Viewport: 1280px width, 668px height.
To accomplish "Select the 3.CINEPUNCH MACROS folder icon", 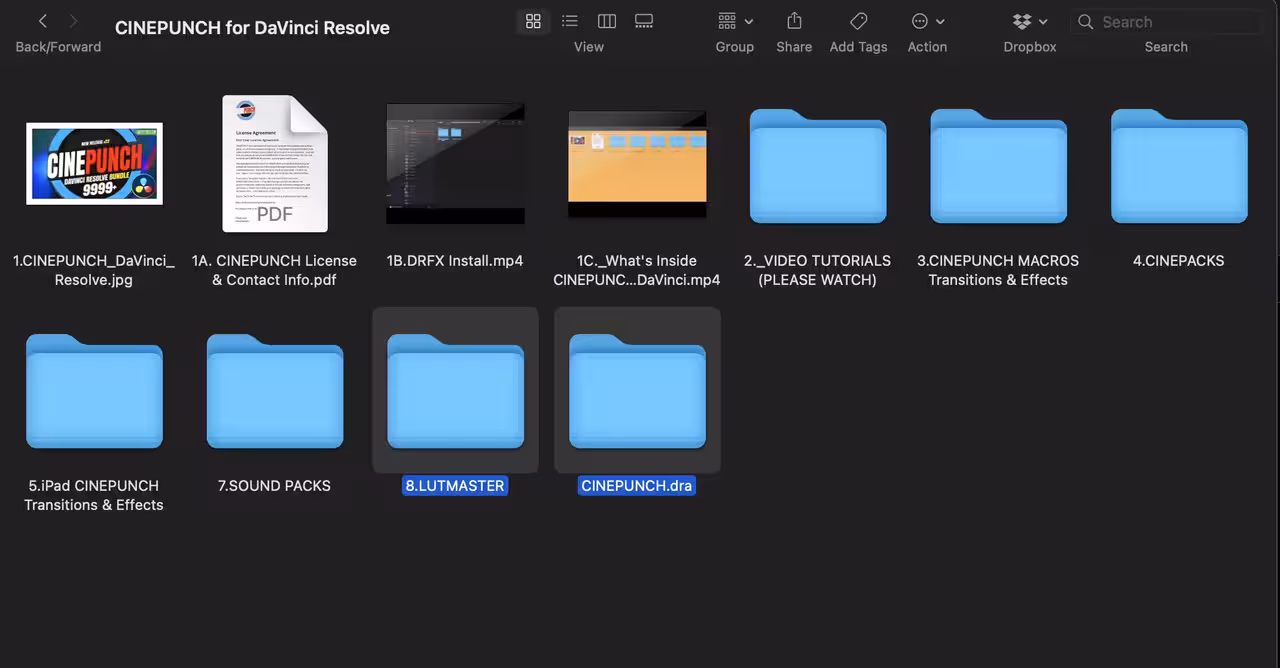I will (998, 166).
